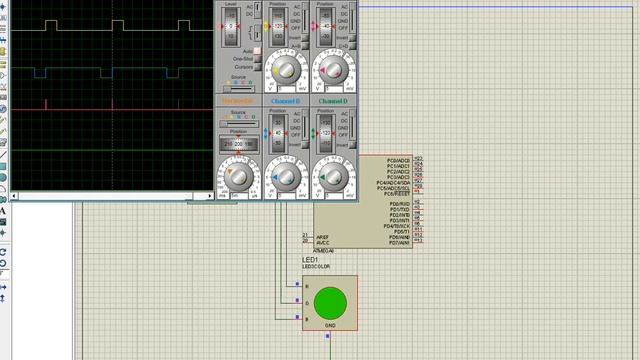640x360 pixels.
Task: Select the 2D line drawing tool
Action: pos(3,154)
